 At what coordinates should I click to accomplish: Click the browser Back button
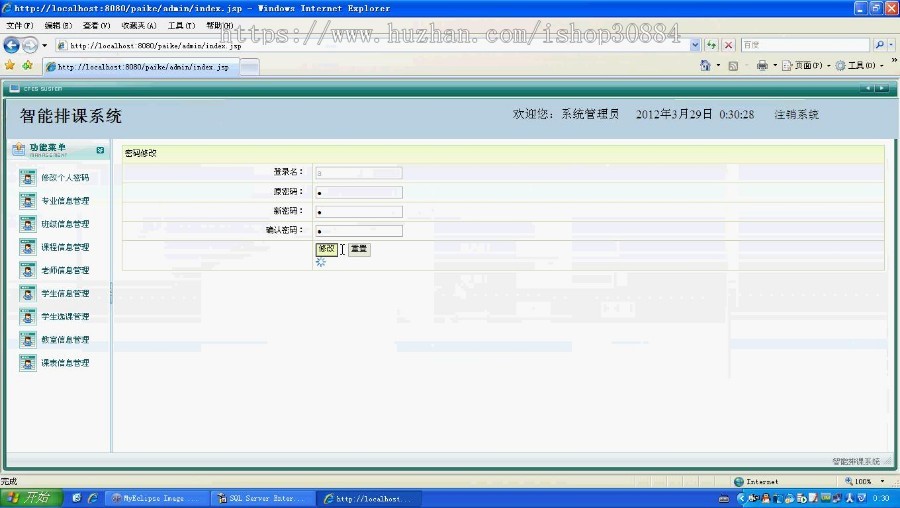11,45
